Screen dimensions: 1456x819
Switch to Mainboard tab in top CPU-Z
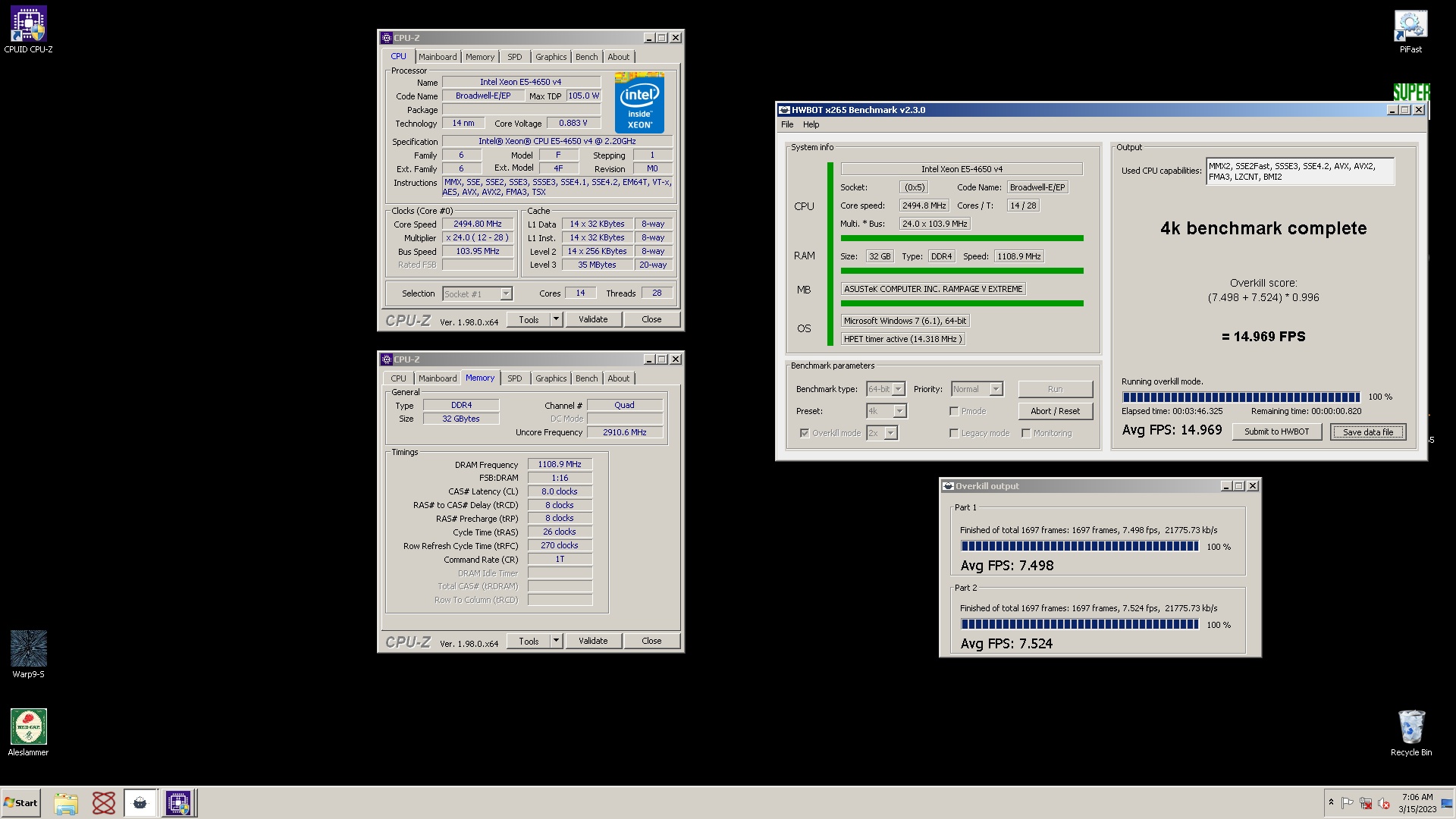(438, 57)
